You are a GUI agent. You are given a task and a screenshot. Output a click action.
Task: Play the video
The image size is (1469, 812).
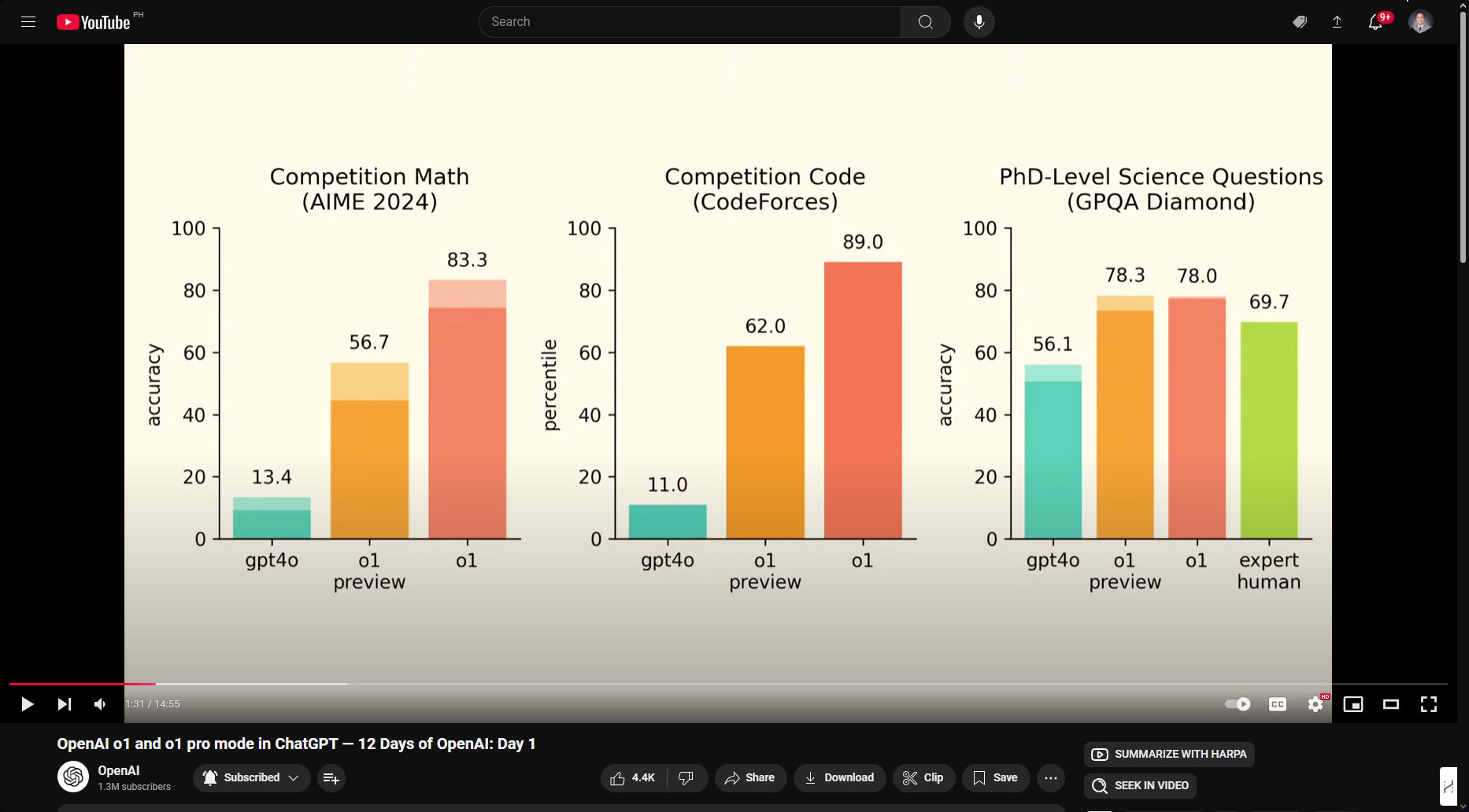pos(27,704)
